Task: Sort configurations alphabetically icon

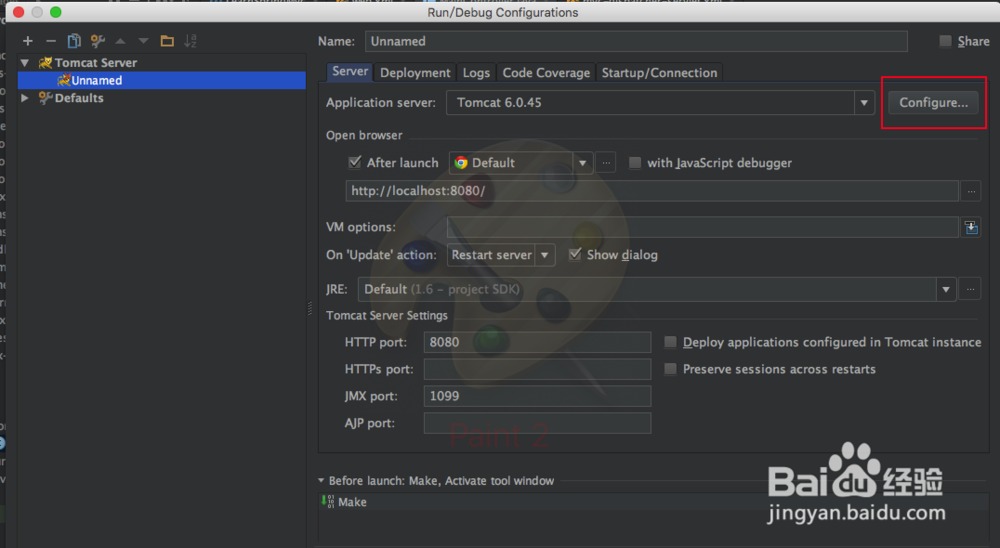Action: click(x=190, y=41)
